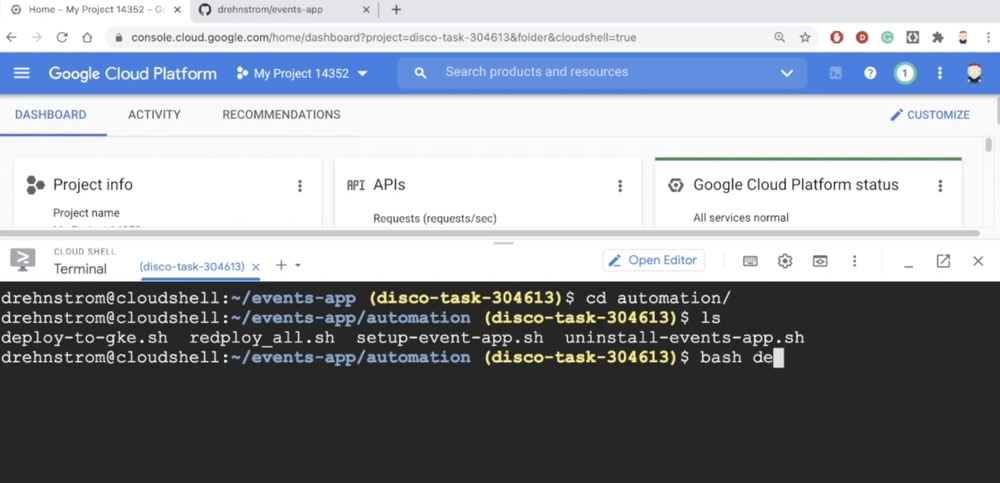Select the (disco-task-304613) terminal tab
This screenshot has width=1000, height=483.
191,267
